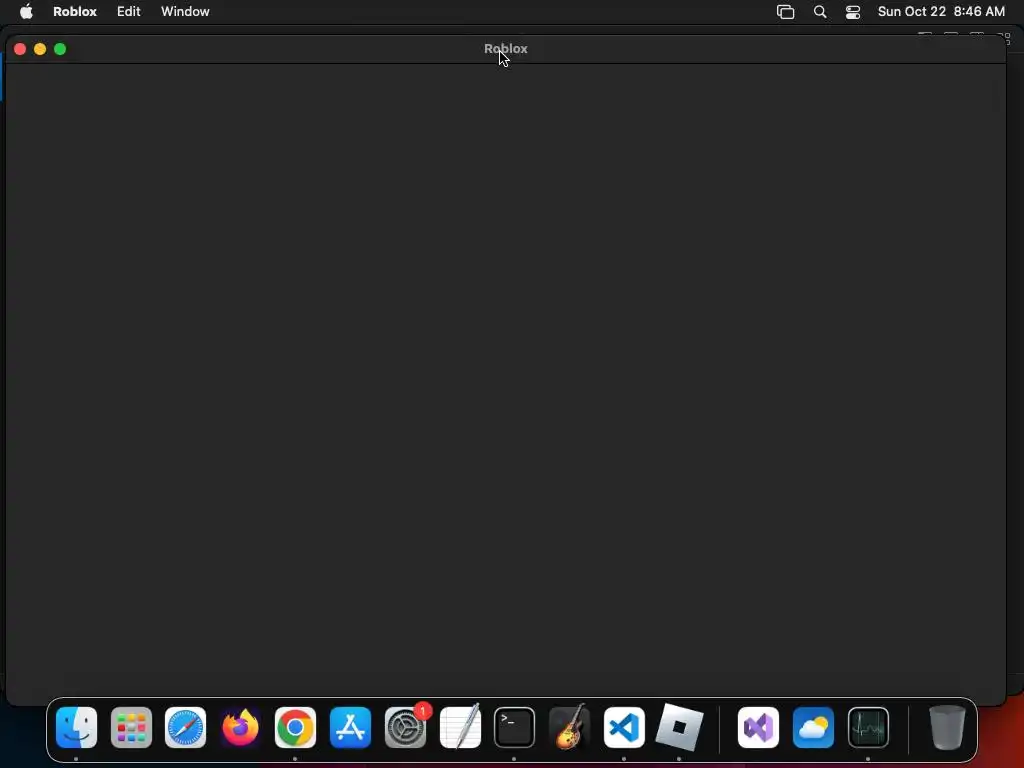
Task: Open Finder from the Dock
Action: coord(76,727)
